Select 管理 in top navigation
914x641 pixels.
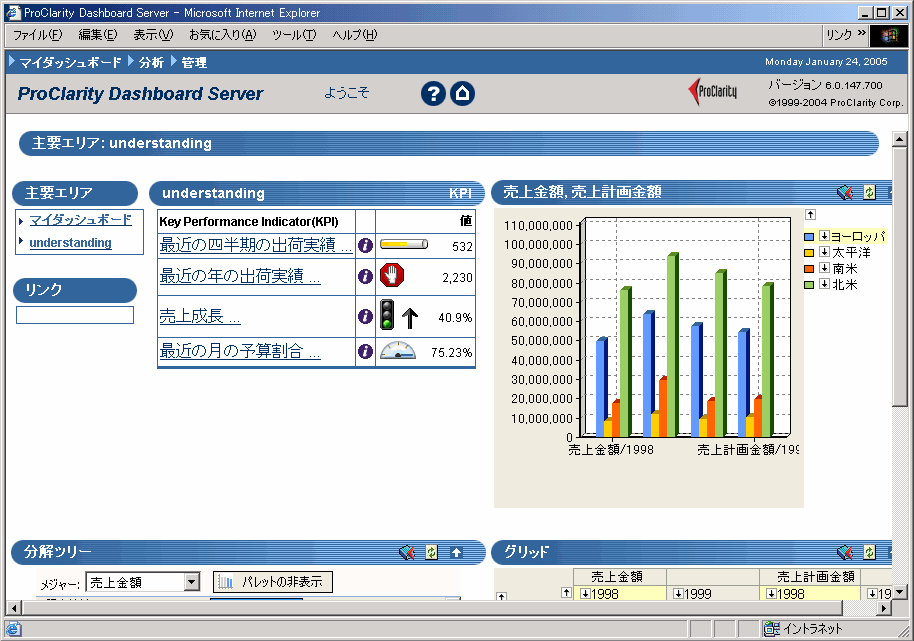194,62
